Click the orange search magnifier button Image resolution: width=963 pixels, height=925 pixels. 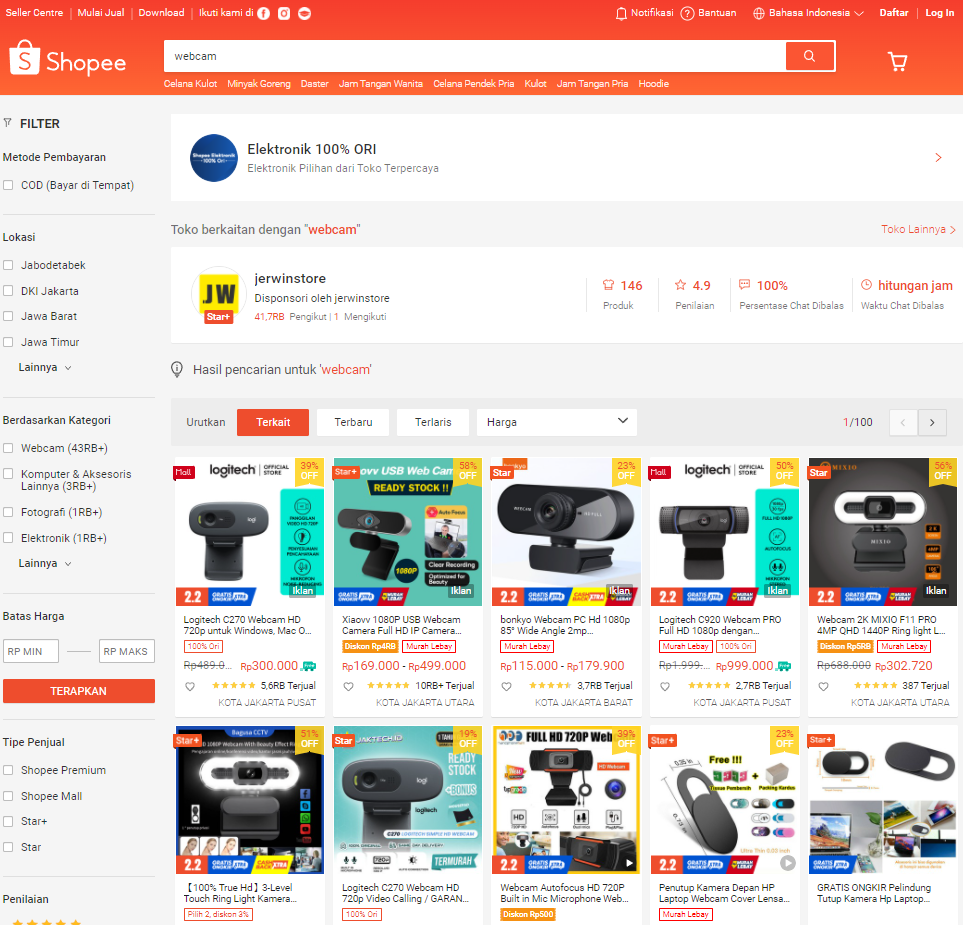pyautogui.click(x=809, y=56)
